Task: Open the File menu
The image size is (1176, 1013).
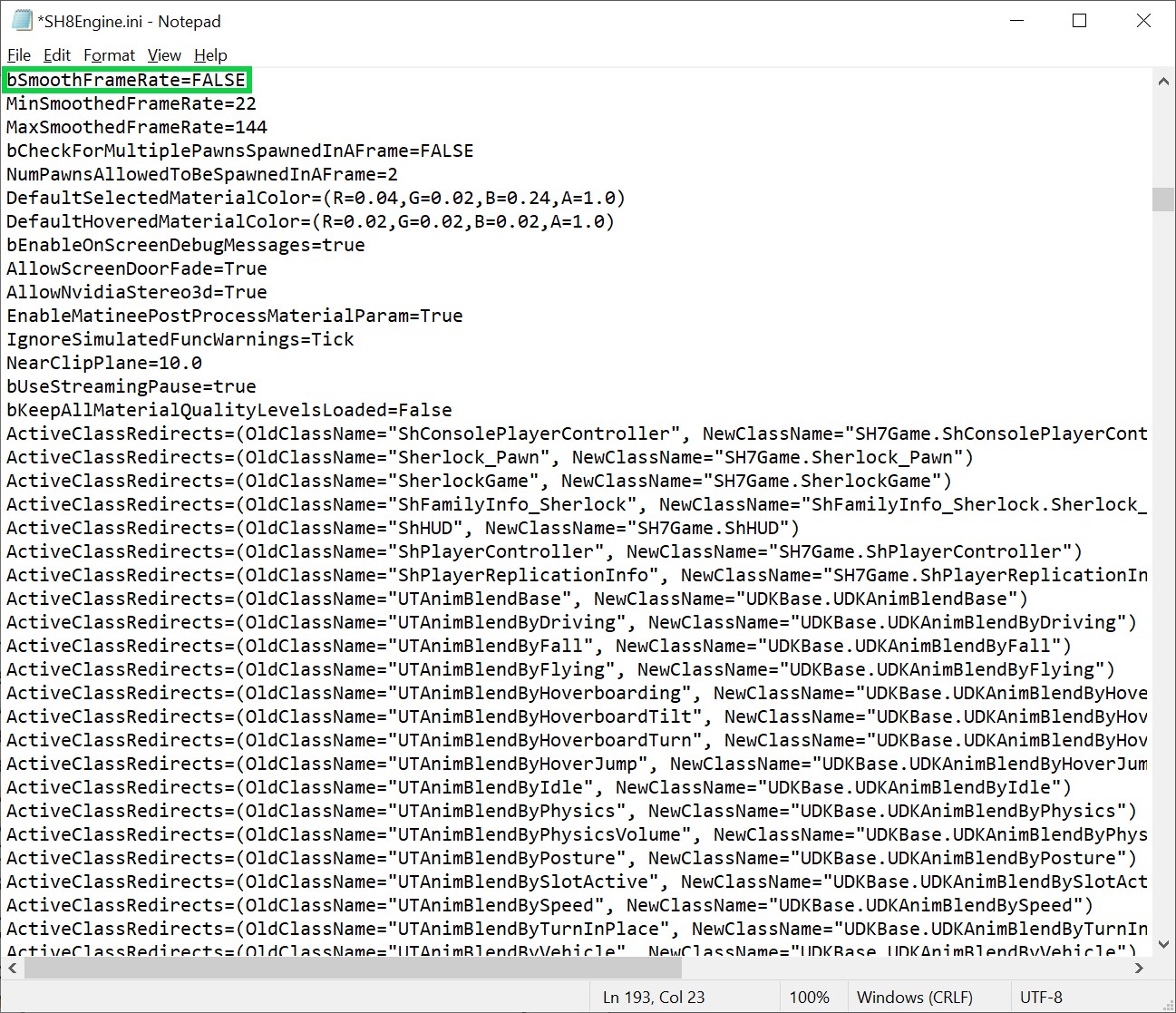Action: click(19, 55)
